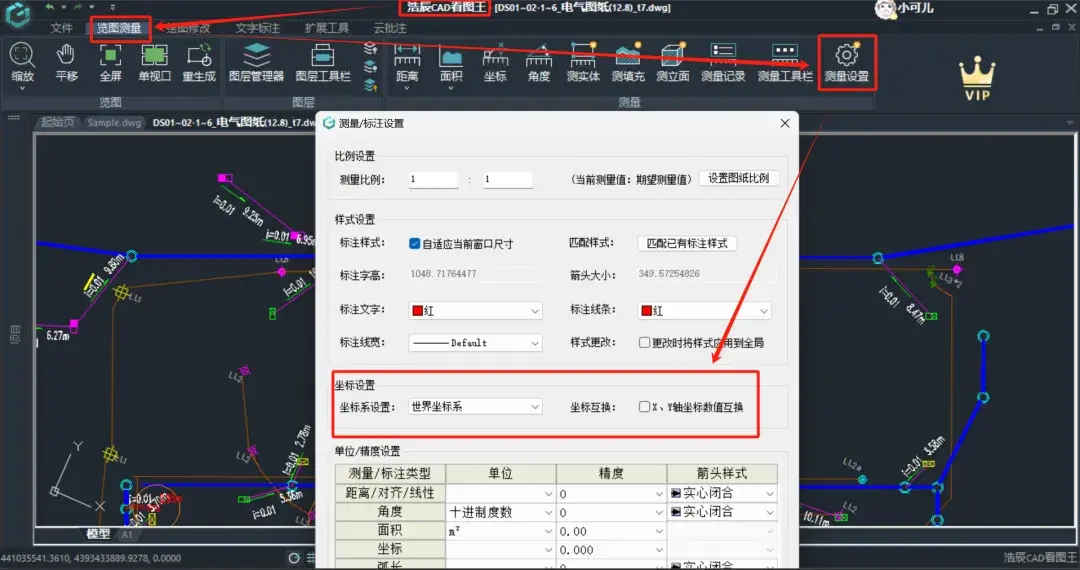
Task: Click the redo arrow in title bar
Action: tap(77, 7)
